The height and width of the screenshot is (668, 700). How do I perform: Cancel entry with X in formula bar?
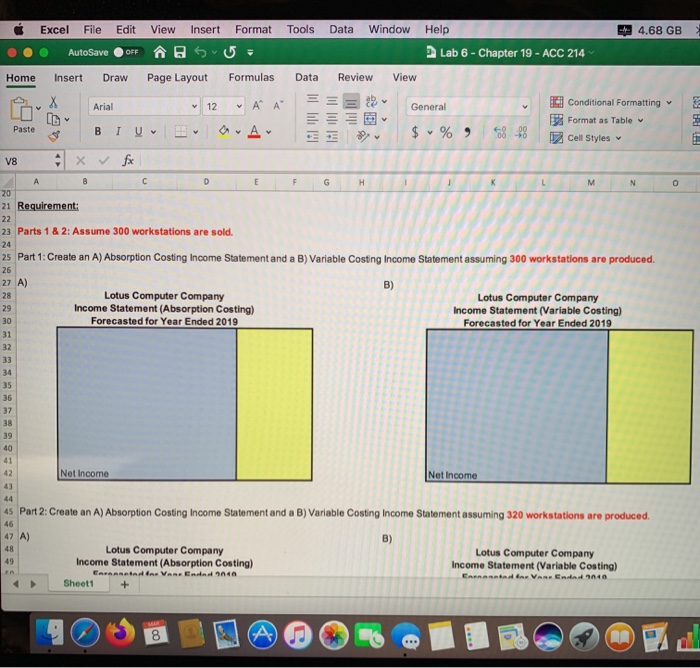[80, 160]
